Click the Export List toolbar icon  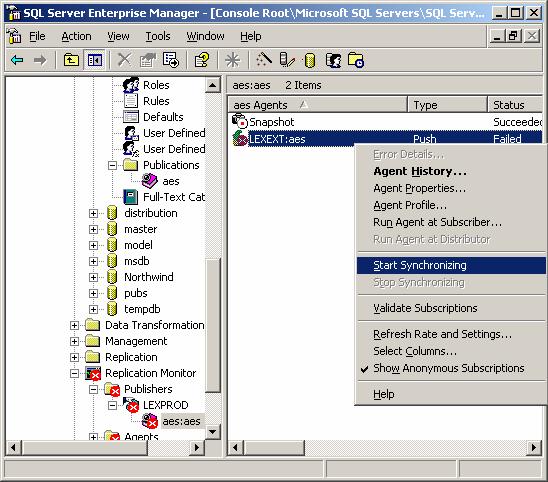coord(171,60)
